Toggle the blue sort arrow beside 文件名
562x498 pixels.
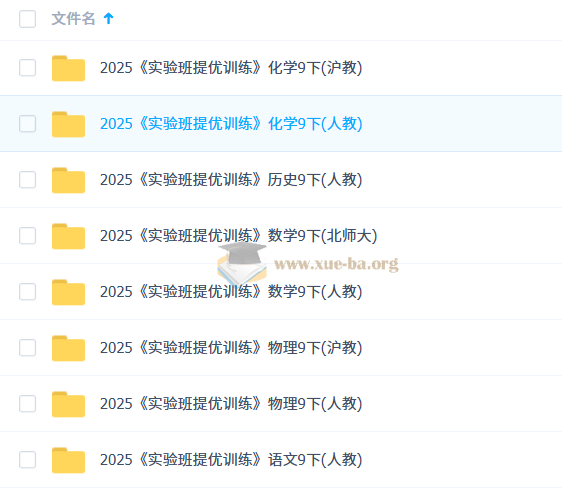tap(108, 18)
